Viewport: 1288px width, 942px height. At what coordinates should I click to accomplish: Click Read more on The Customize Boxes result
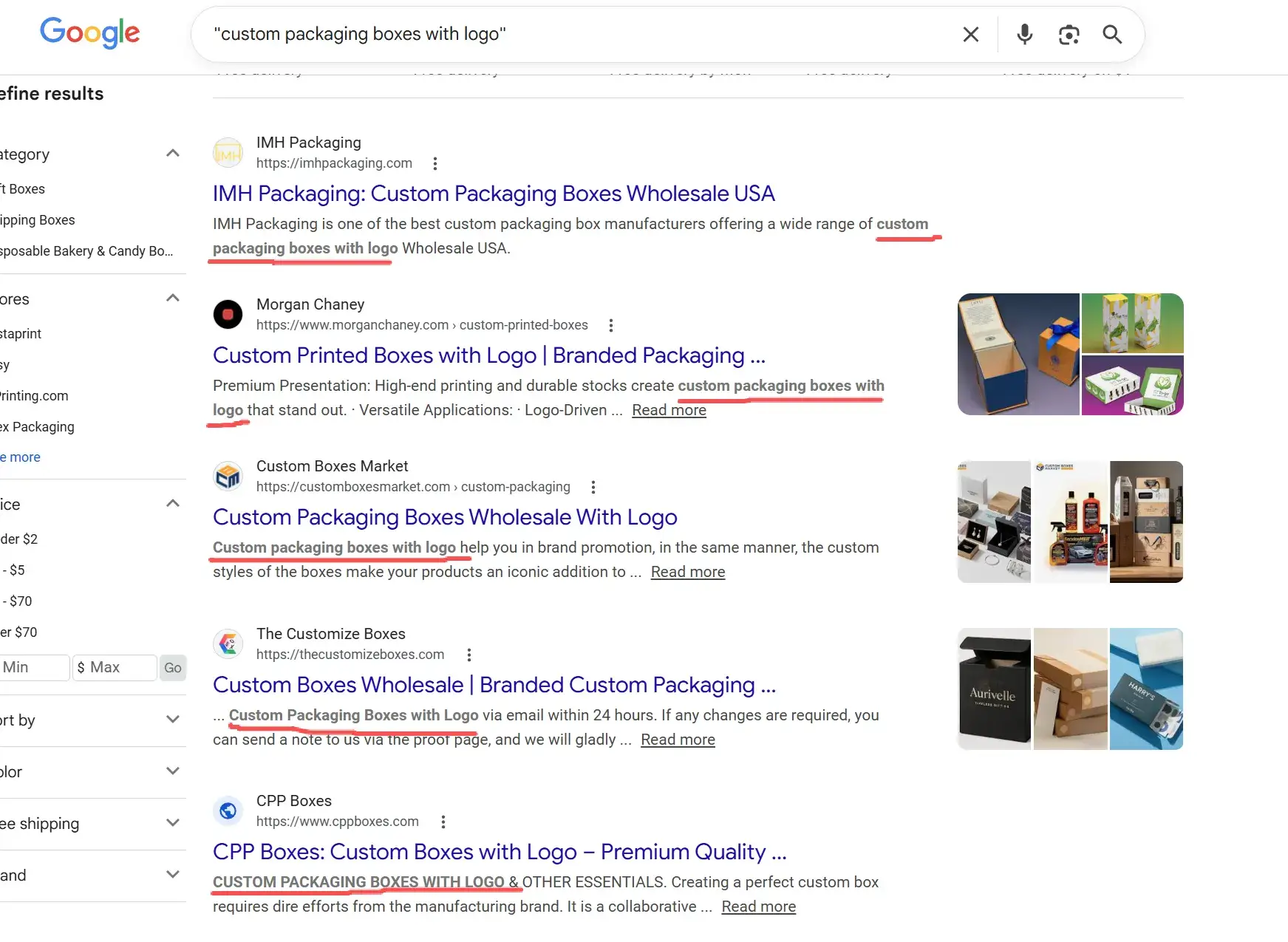pos(678,740)
